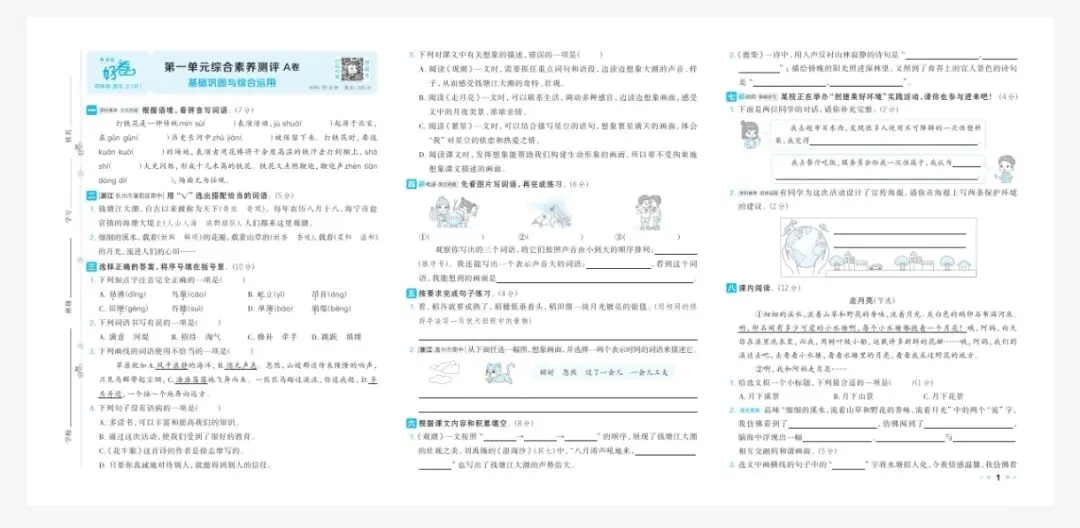Click the blue section badge 八 before 课内阅读

[731, 288]
